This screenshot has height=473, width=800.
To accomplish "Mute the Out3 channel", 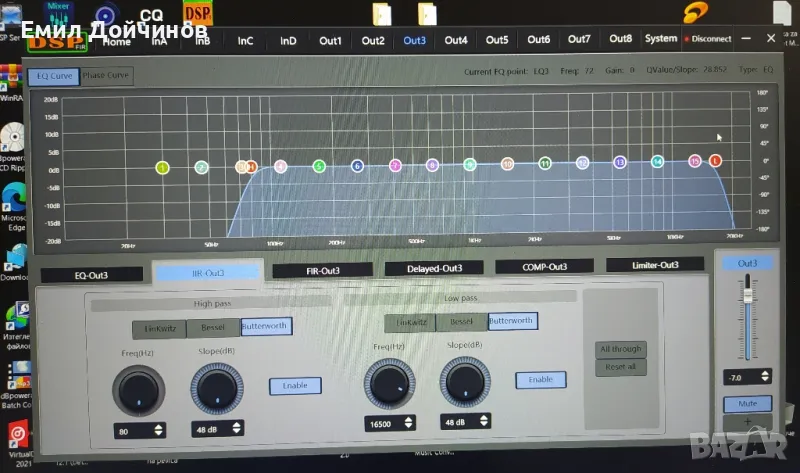I will (x=747, y=404).
